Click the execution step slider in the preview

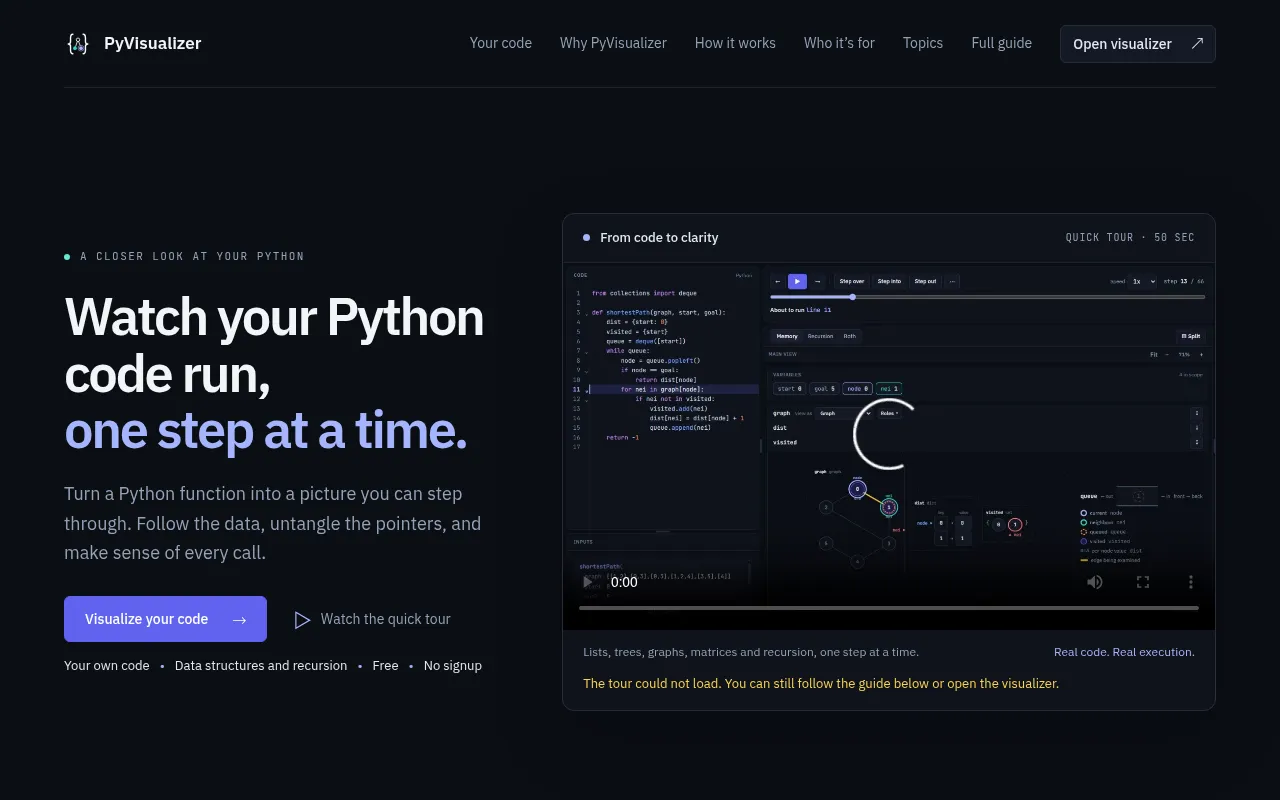point(987,297)
